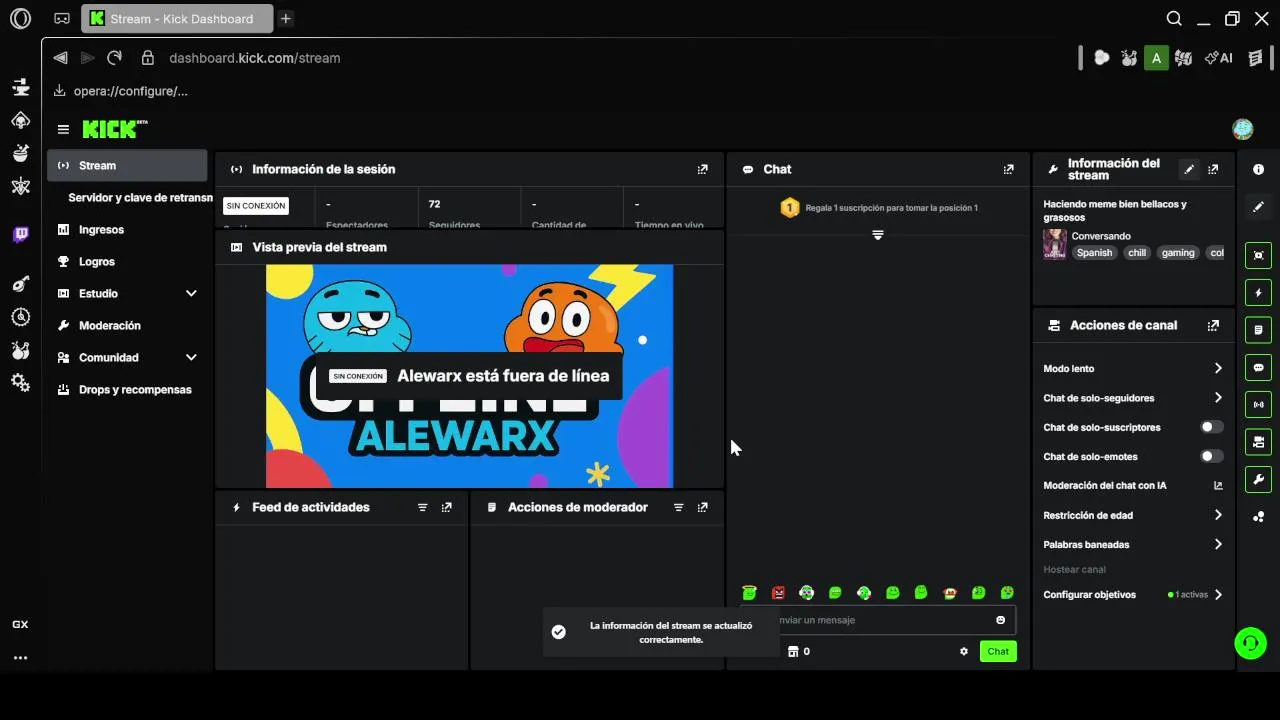1280x720 pixels.
Task: Open browser search from title bar
Action: coord(1174,18)
